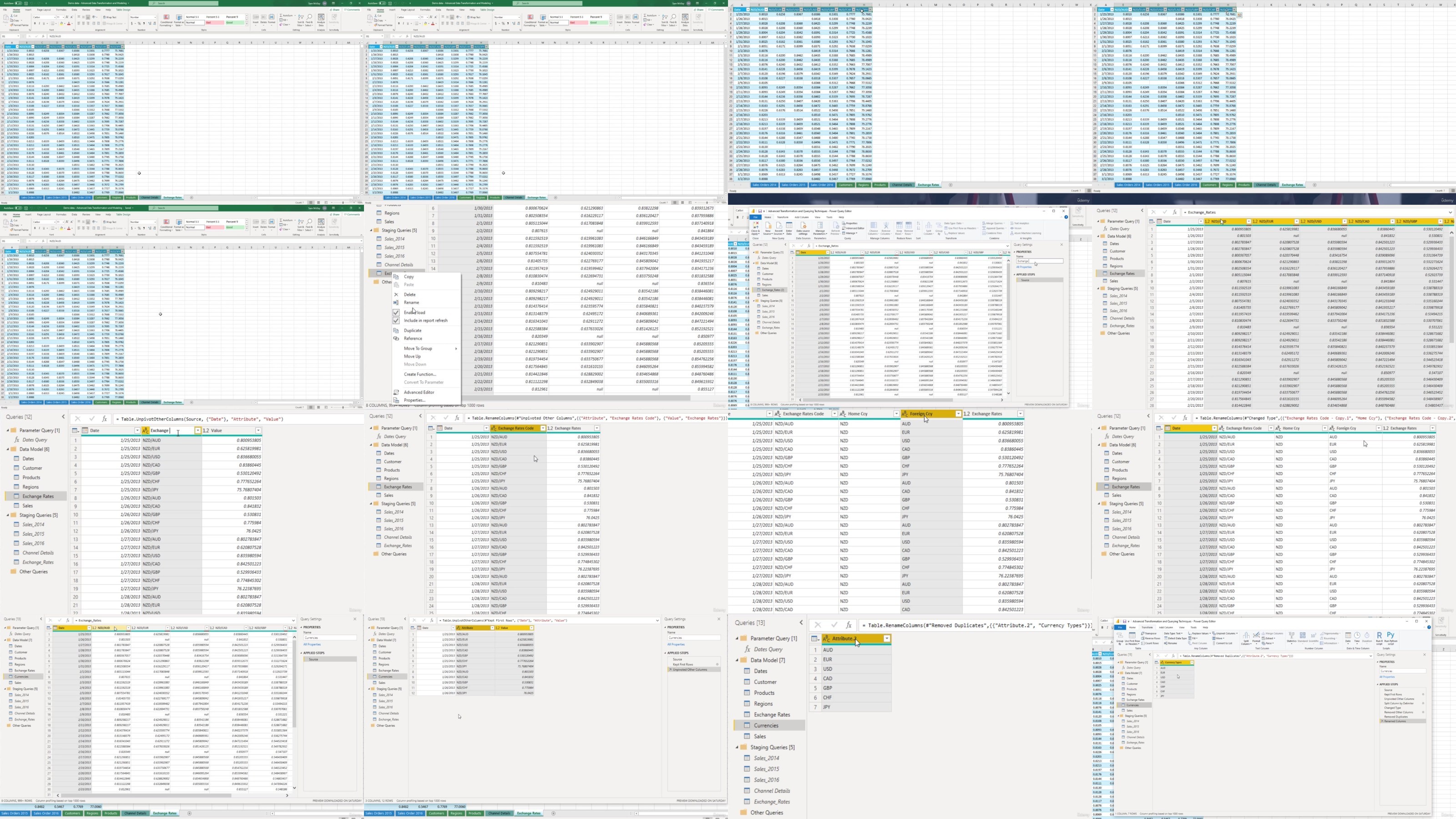Click the gear beside Removed Other Columns step
This screenshot has height=819, width=1456.
pos(1423,713)
